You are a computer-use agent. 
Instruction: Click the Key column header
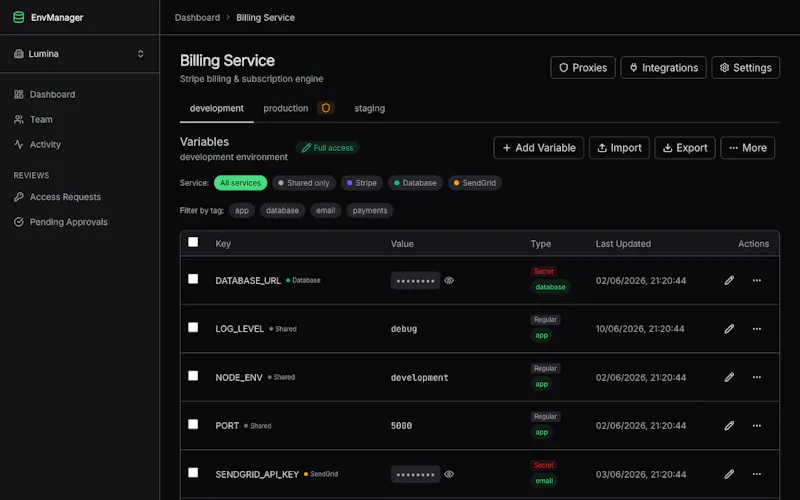point(223,244)
